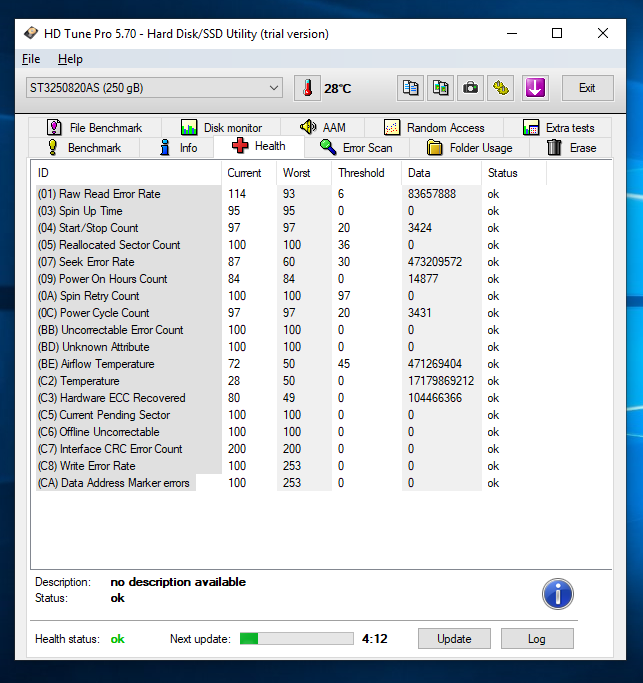Open the Folder Usage tab

[x=470, y=148]
